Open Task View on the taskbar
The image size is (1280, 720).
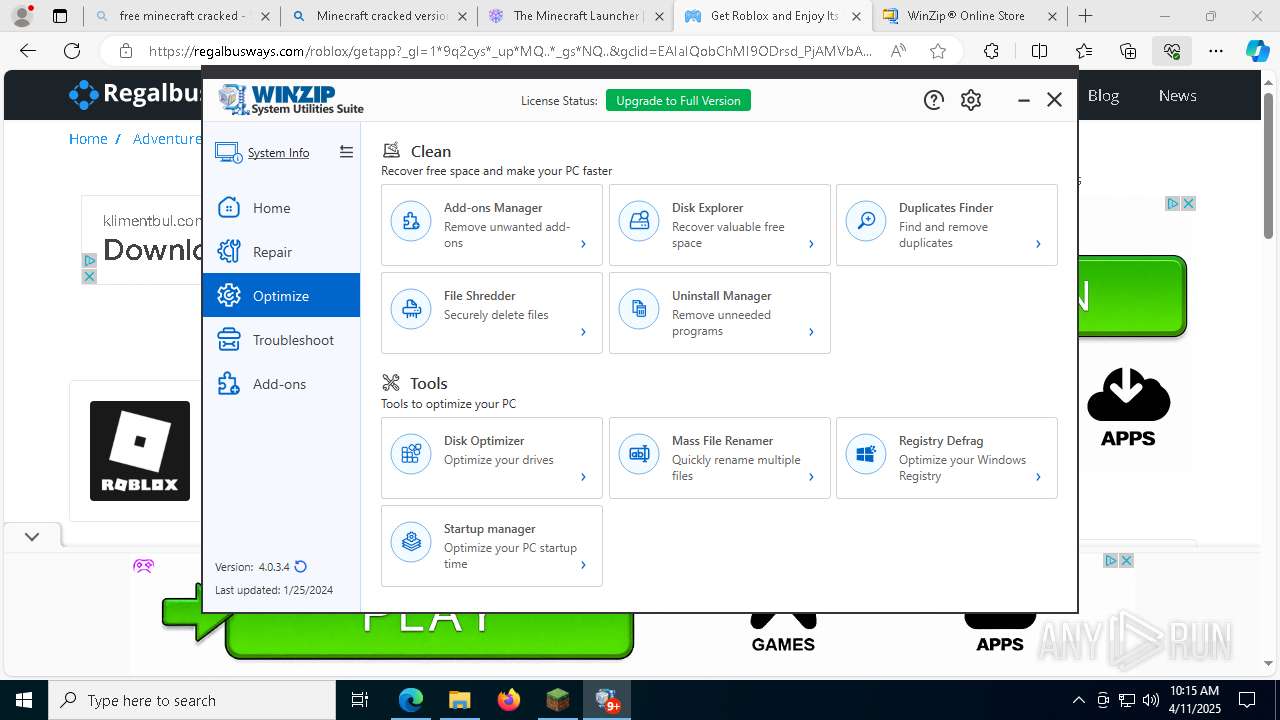tap(360, 700)
